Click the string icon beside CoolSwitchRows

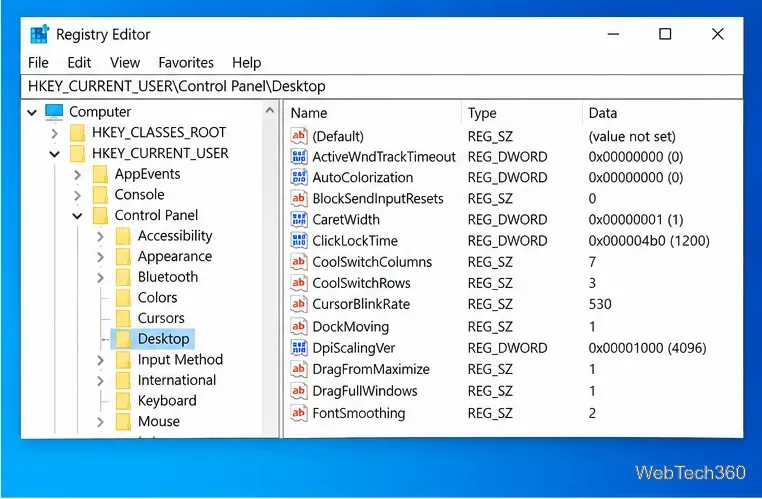click(x=299, y=283)
